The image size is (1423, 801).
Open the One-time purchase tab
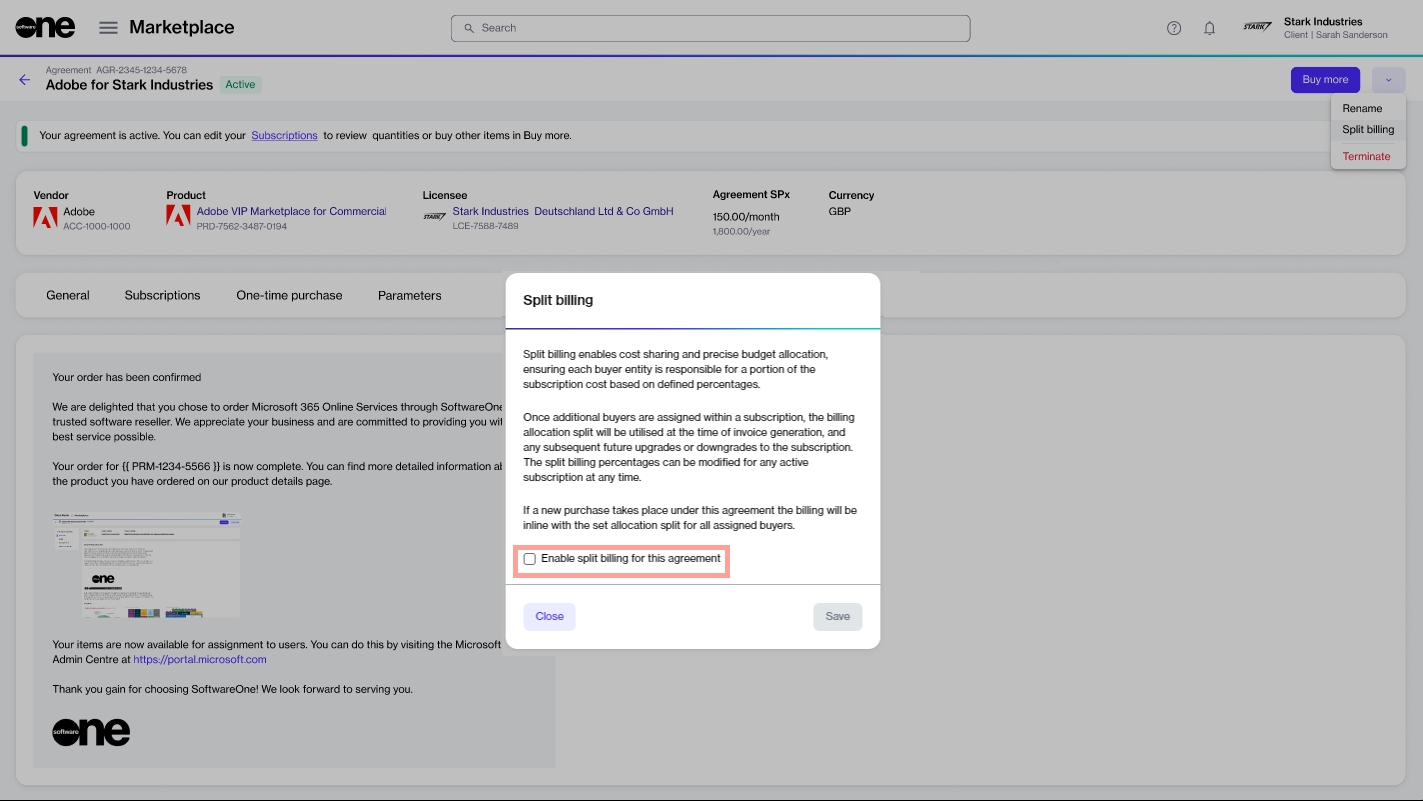[289, 295]
